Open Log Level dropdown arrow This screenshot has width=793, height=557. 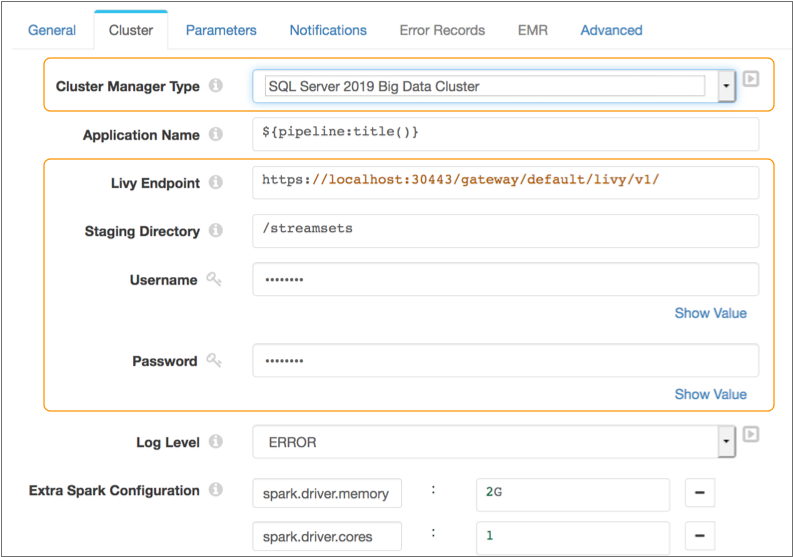726,442
